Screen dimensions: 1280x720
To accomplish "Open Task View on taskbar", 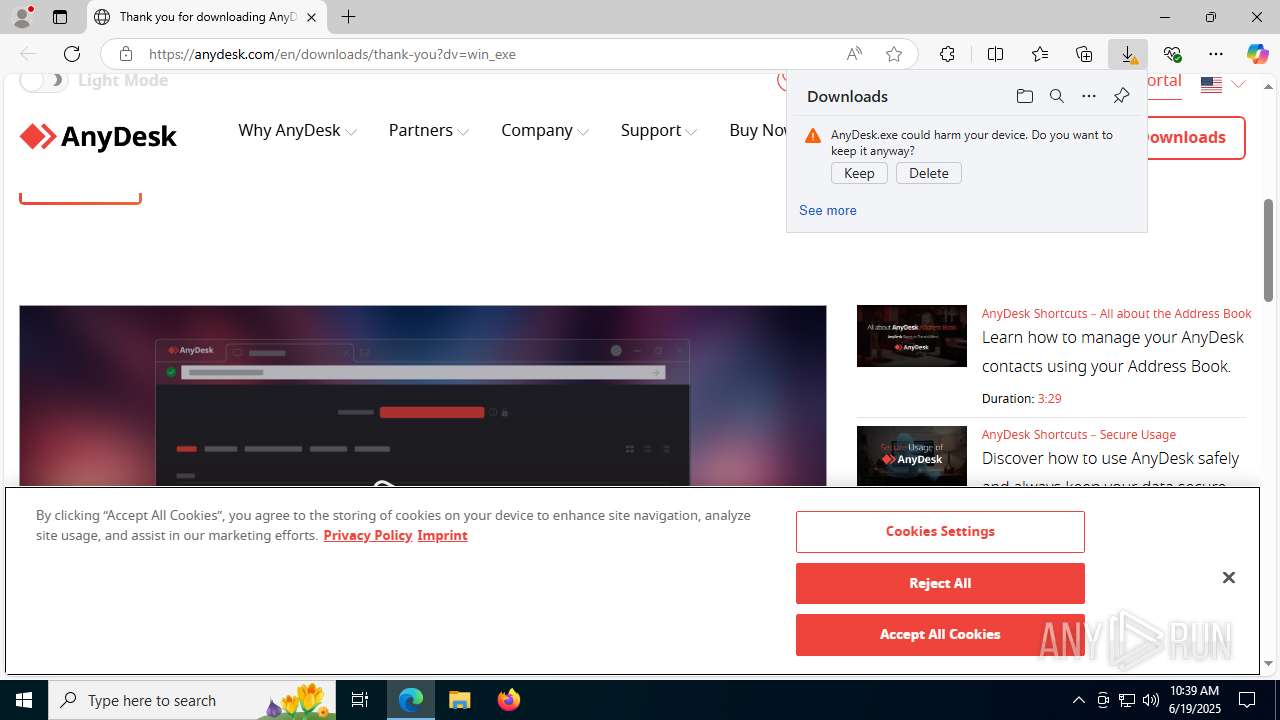I will [x=360, y=700].
